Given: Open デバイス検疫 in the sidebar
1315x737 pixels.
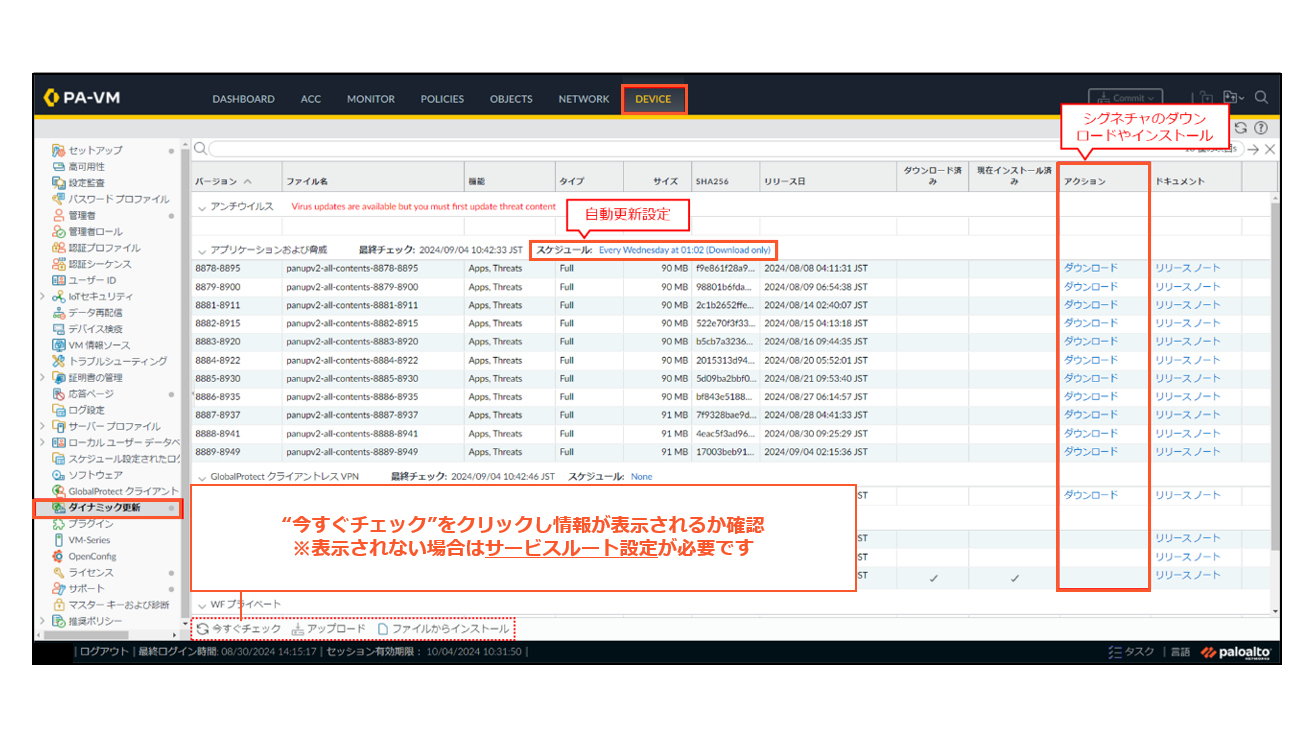Looking at the screenshot, I should 95,328.
